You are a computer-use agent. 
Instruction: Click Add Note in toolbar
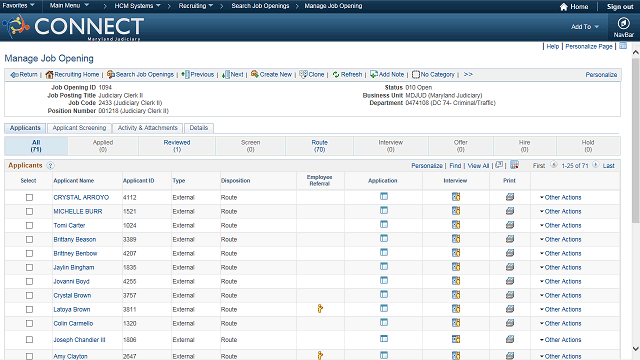point(387,75)
